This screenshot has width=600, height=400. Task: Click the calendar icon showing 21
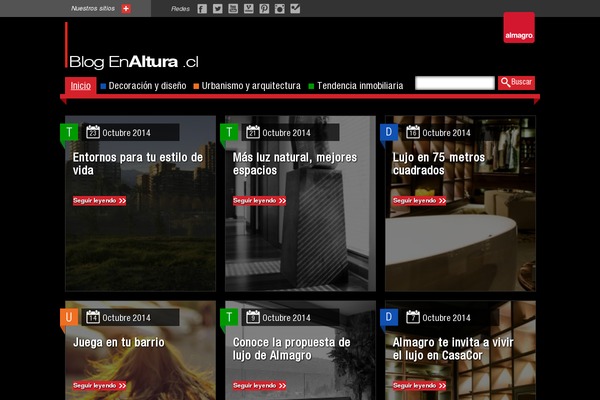point(253,132)
